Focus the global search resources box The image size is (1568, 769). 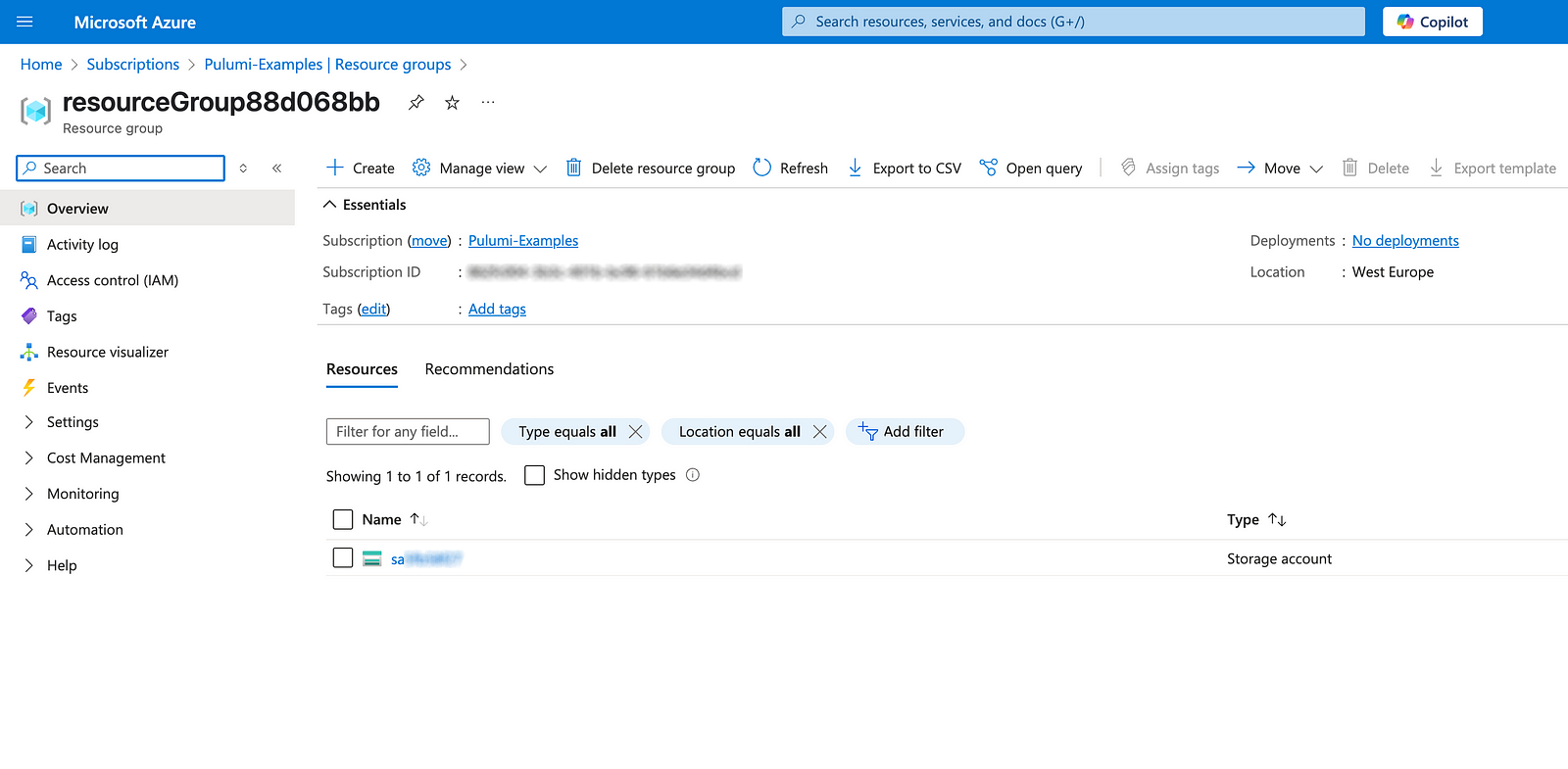[1073, 22]
